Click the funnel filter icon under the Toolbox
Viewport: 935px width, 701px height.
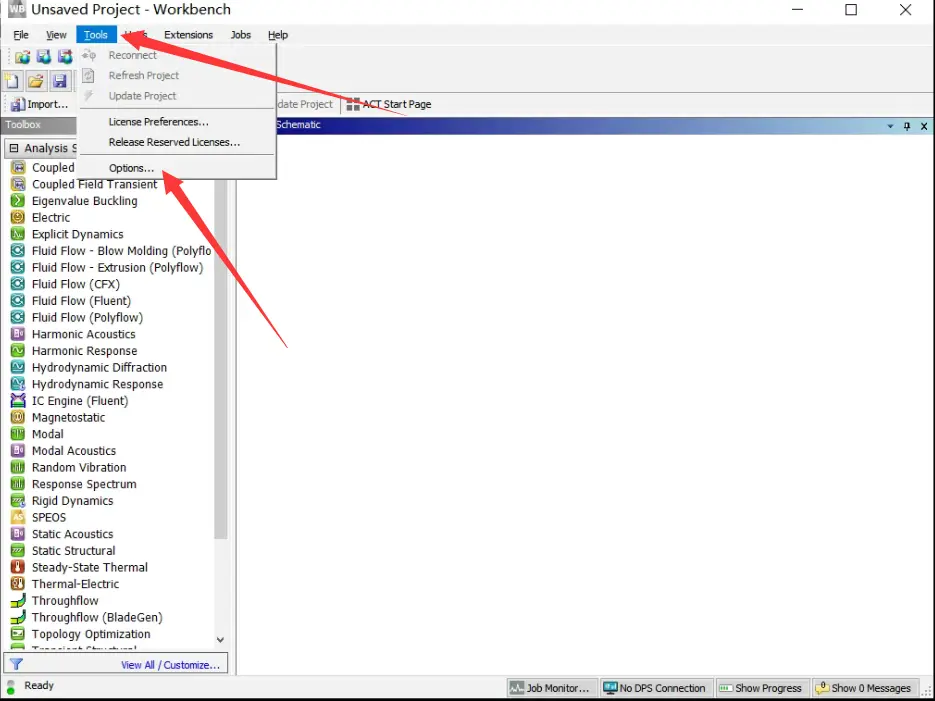click(x=16, y=664)
